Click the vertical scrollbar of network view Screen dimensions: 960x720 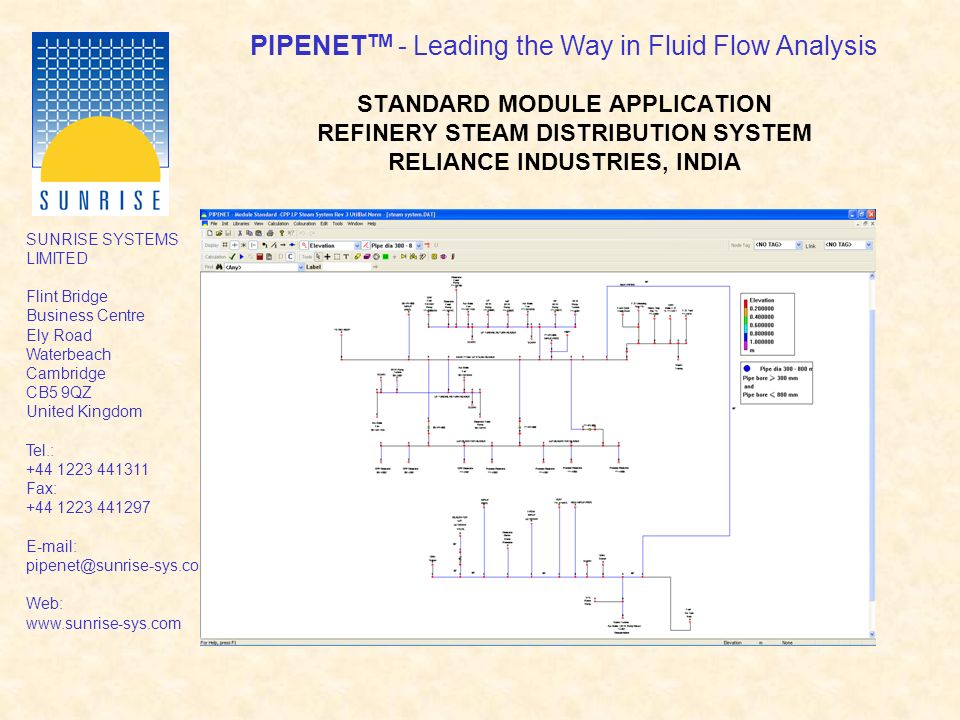[872, 456]
